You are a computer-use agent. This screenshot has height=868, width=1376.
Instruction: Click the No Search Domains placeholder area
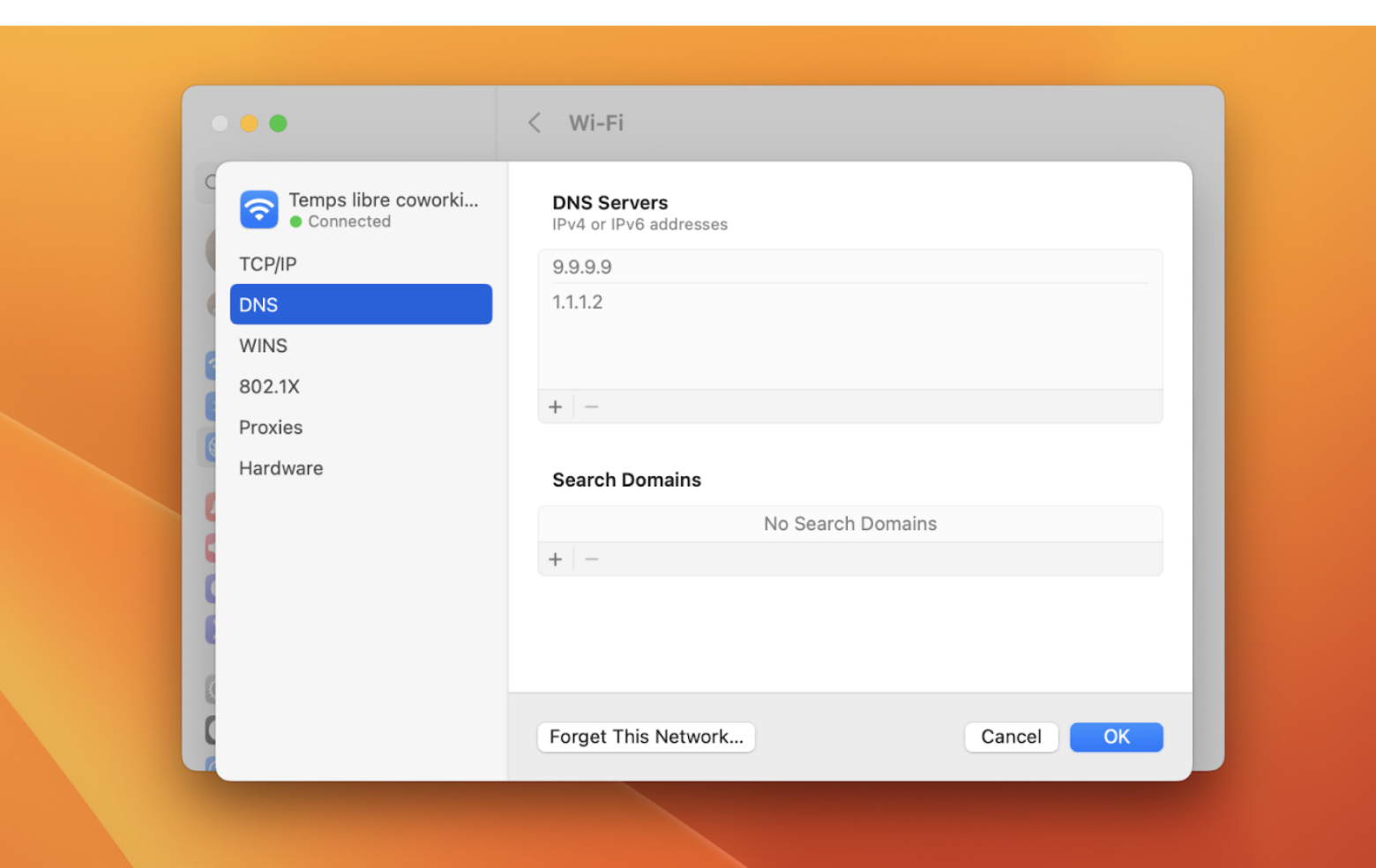[849, 523]
